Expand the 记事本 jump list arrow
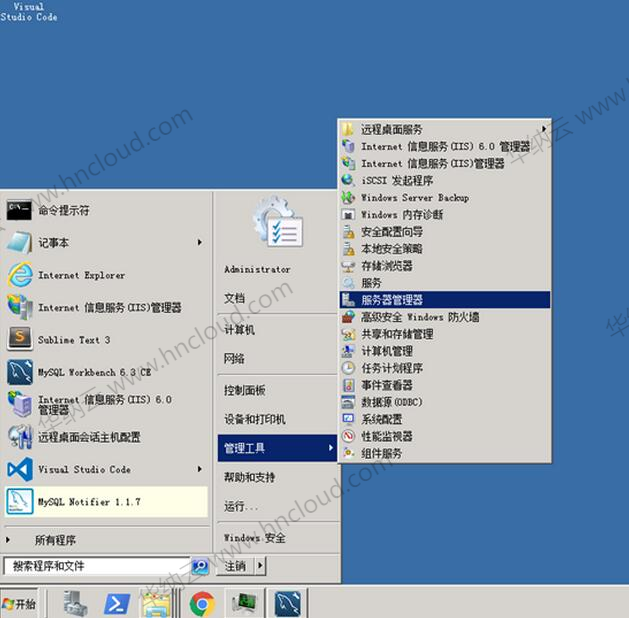This screenshot has height=618, width=629. click(x=200, y=242)
